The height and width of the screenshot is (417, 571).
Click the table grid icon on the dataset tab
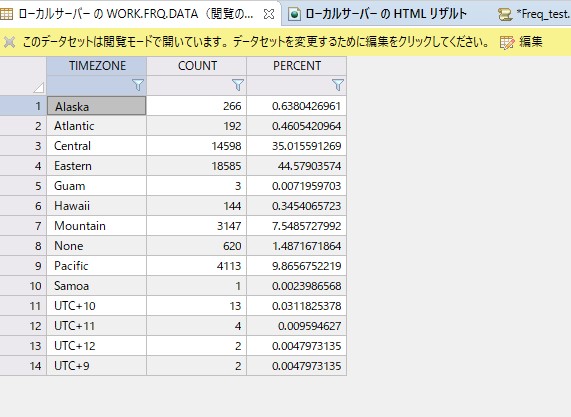pyautogui.click(x=7, y=14)
